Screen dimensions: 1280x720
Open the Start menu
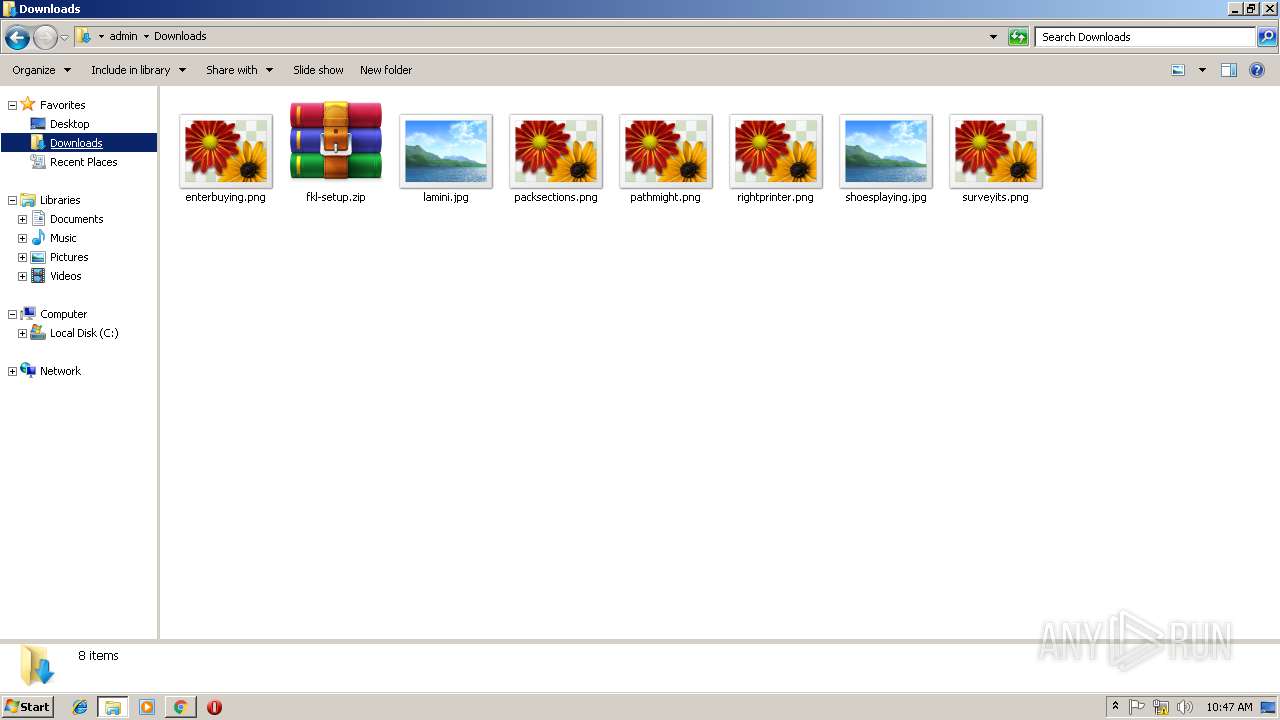click(x=27, y=706)
